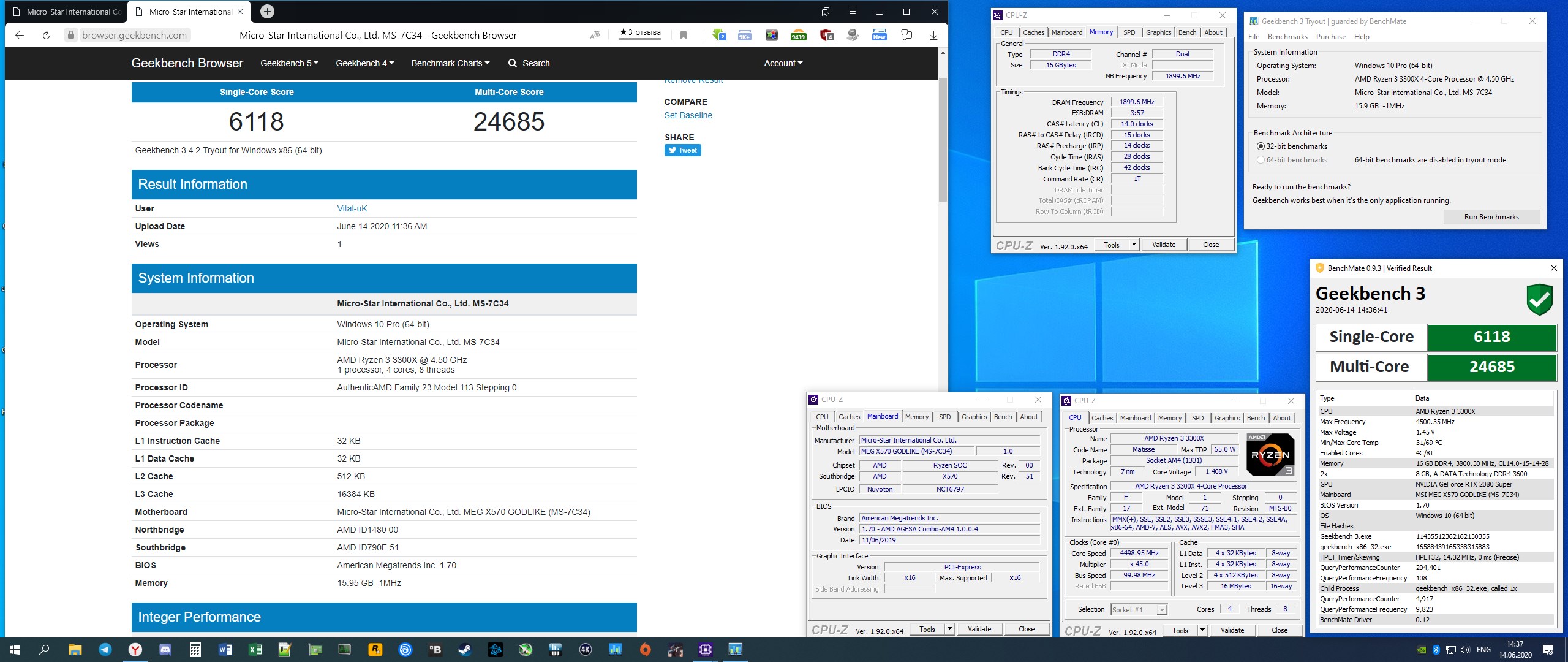Open Origin from the taskbar
The height and width of the screenshot is (662, 1568).
(x=646, y=650)
